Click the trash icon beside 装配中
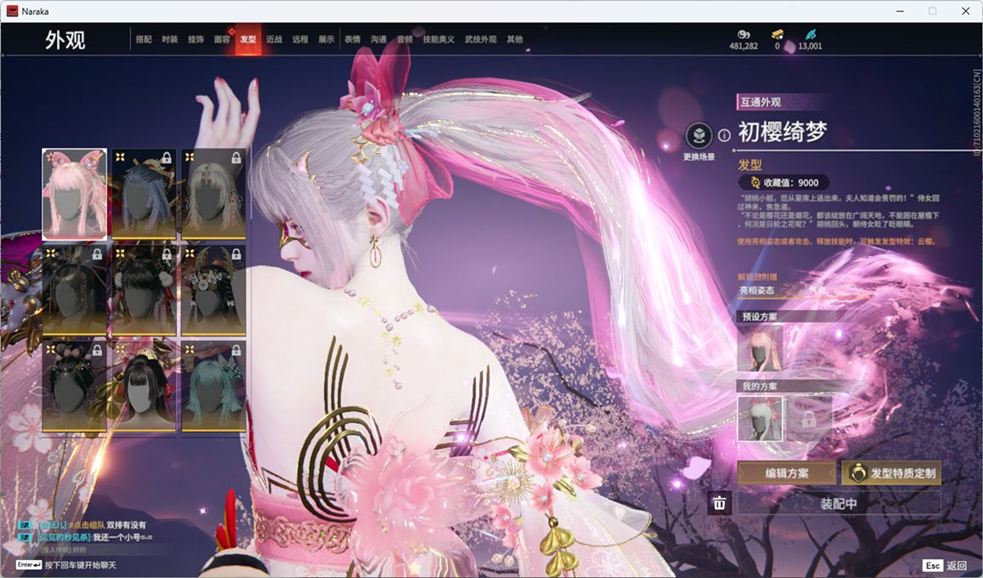983x578 pixels. click(719, 503)
